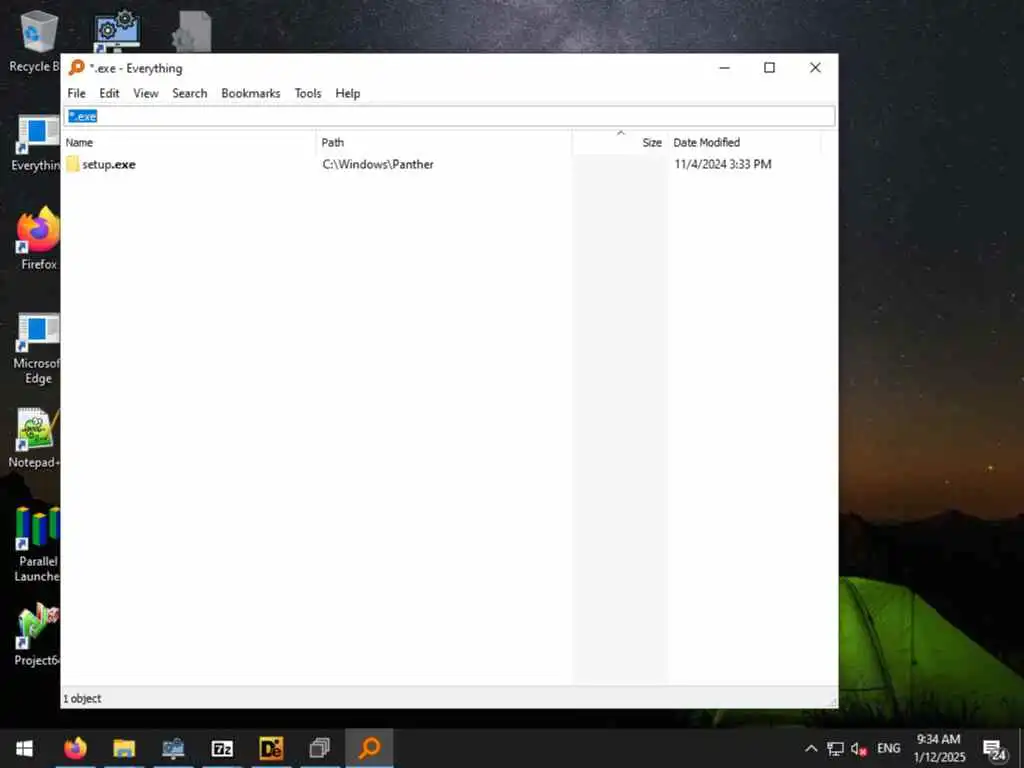Open the monitor settings app in taskbar
Image resolution: width=1024 pixels, height=768 pixels.
pyautogui.click(x=173, y=748)
